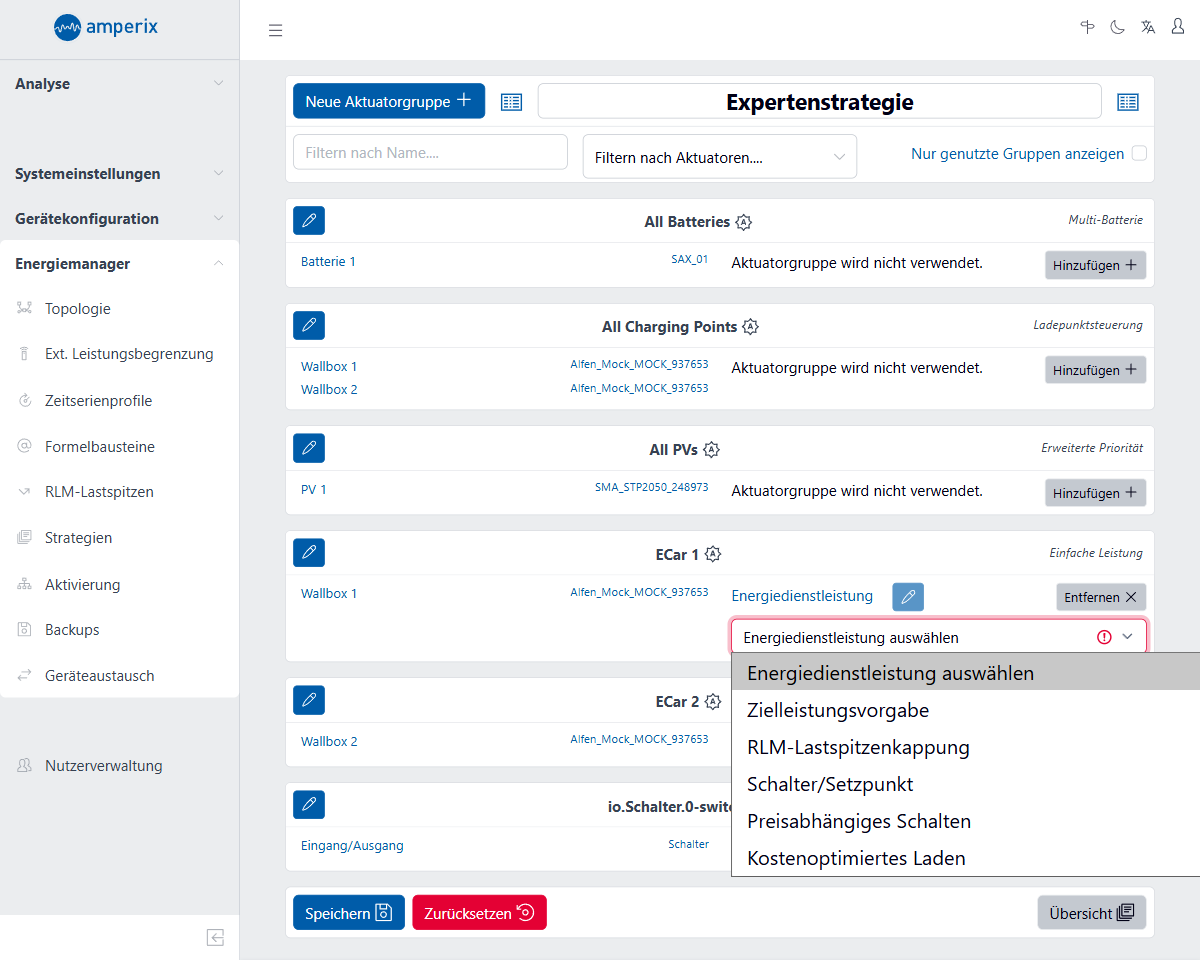Viewport: 1200px width, 960px height.
Task: Open the language translation icon
Action: point(1147,28)
